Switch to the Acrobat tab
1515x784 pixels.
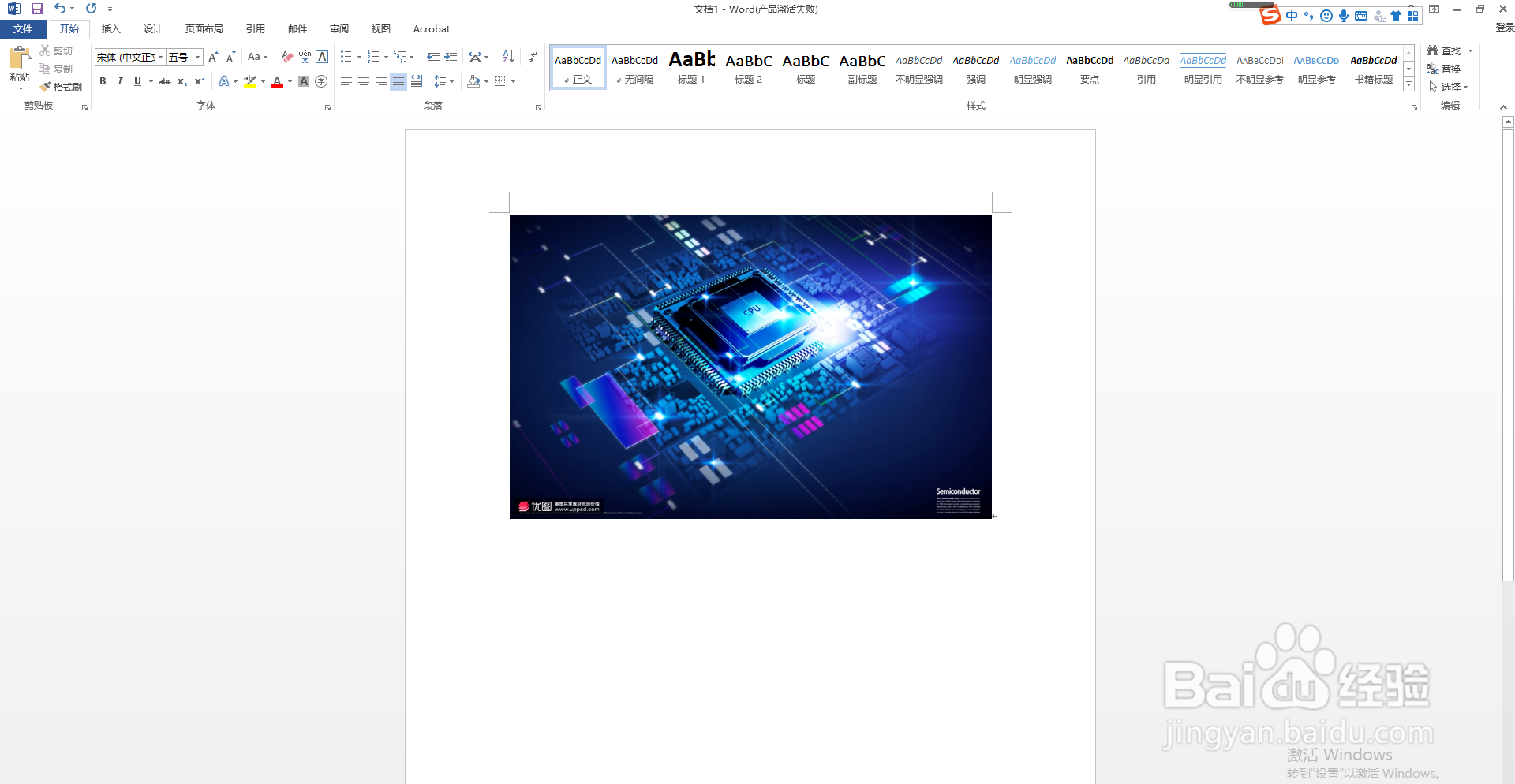432,29
